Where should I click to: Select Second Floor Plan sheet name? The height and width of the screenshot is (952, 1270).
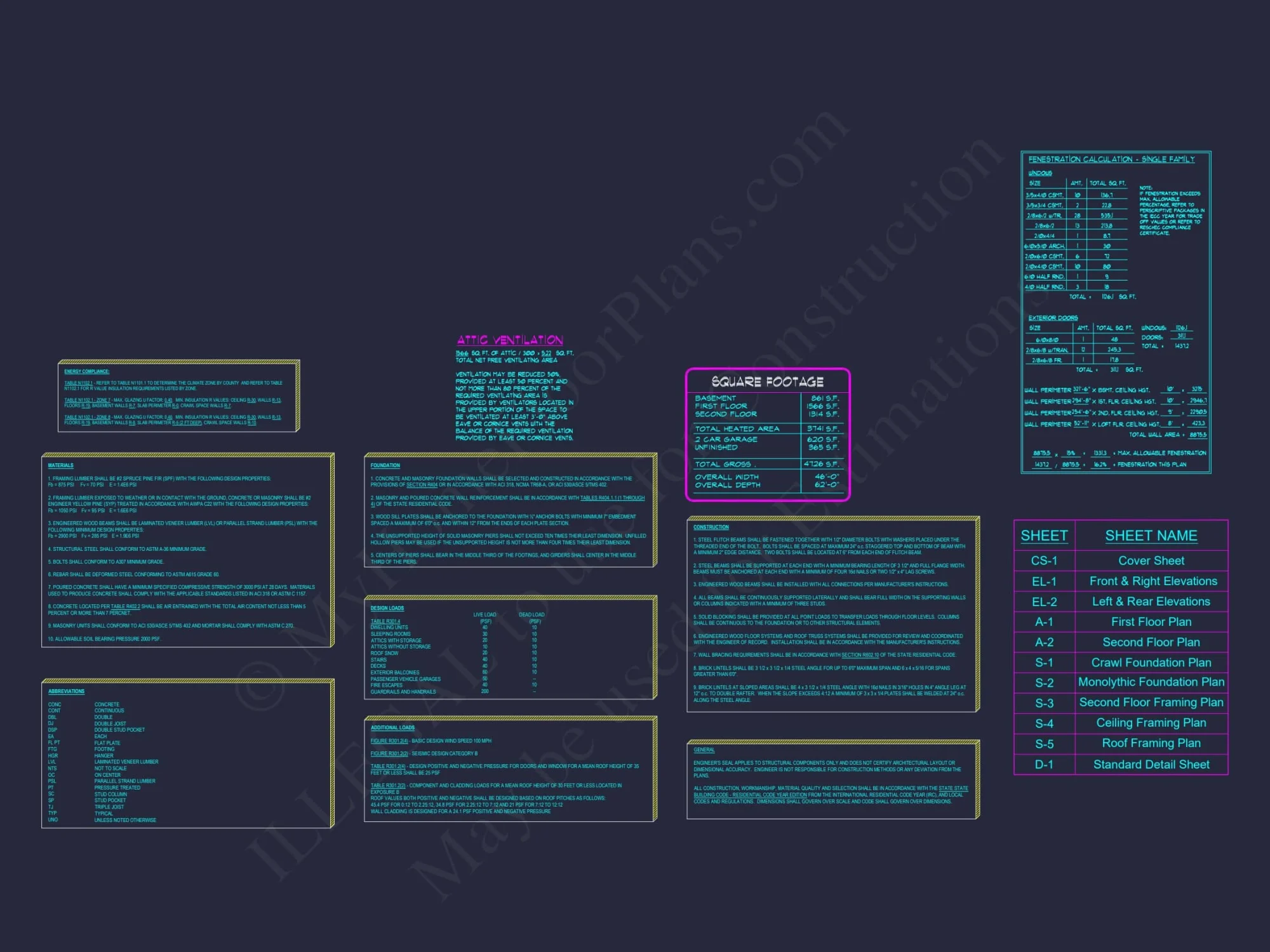pos(1151,642)
